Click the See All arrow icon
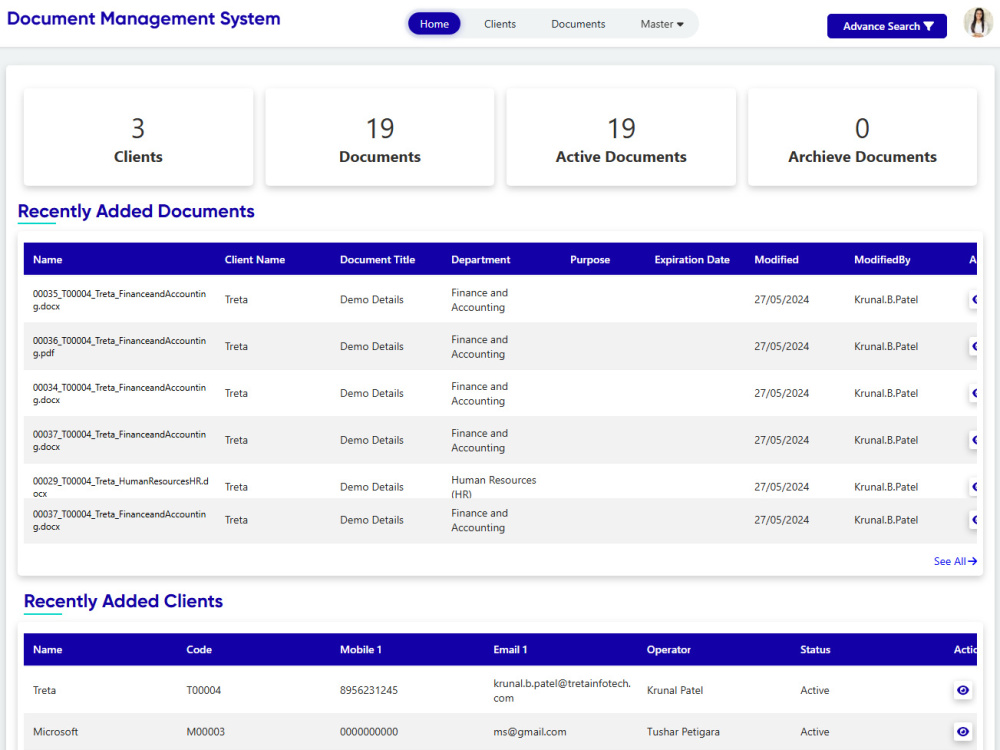 coord(972,561)
